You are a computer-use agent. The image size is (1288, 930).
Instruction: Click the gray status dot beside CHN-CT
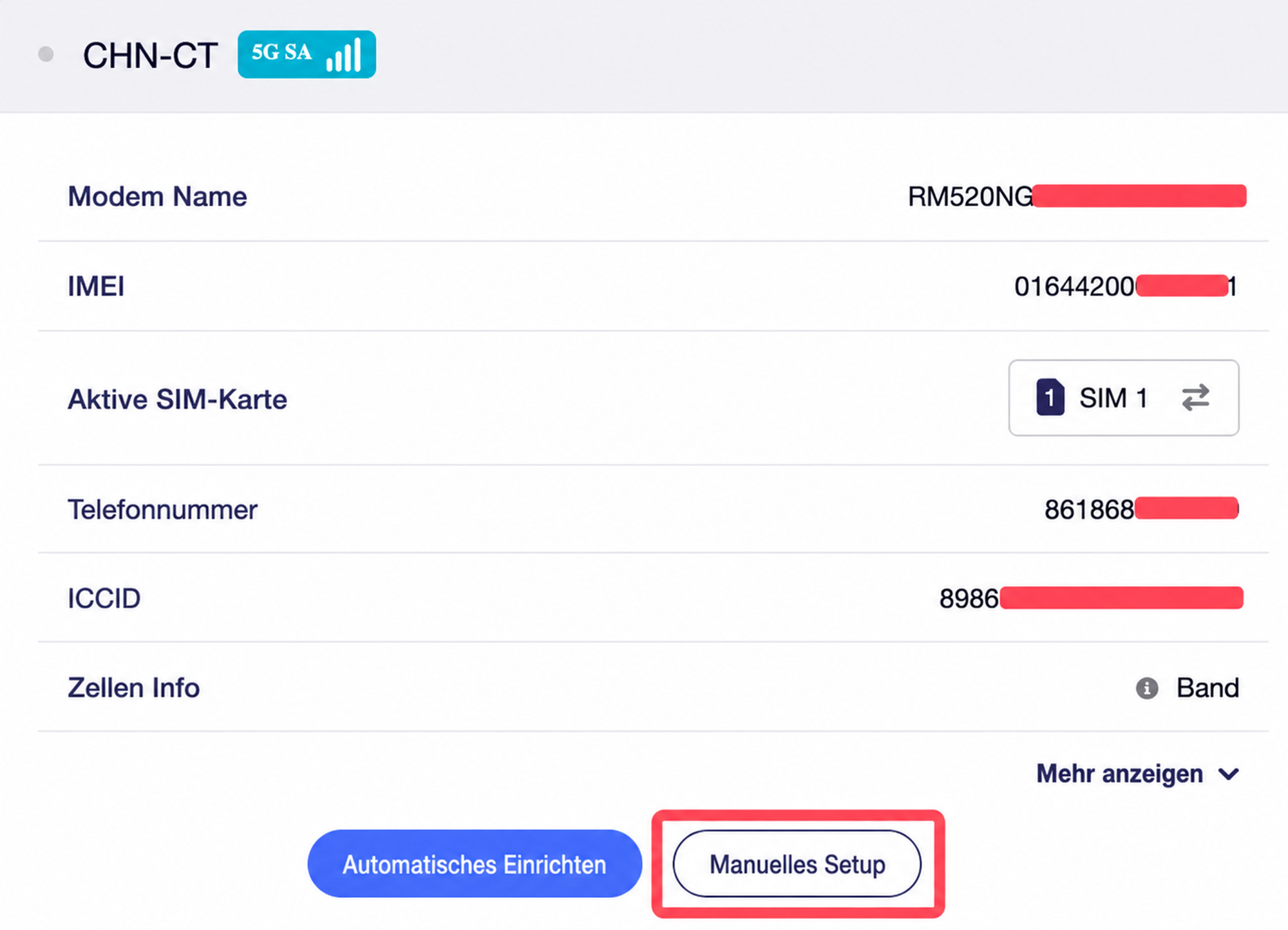(46, 54)
